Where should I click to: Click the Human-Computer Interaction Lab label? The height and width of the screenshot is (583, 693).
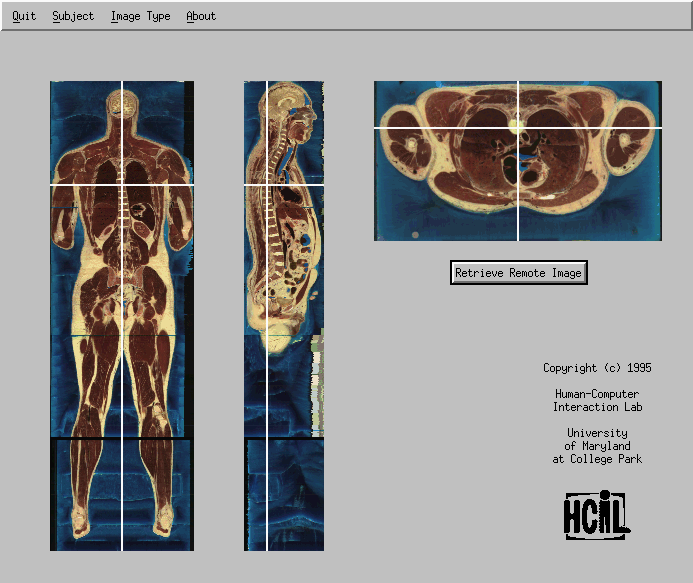(x=597, y=401)
